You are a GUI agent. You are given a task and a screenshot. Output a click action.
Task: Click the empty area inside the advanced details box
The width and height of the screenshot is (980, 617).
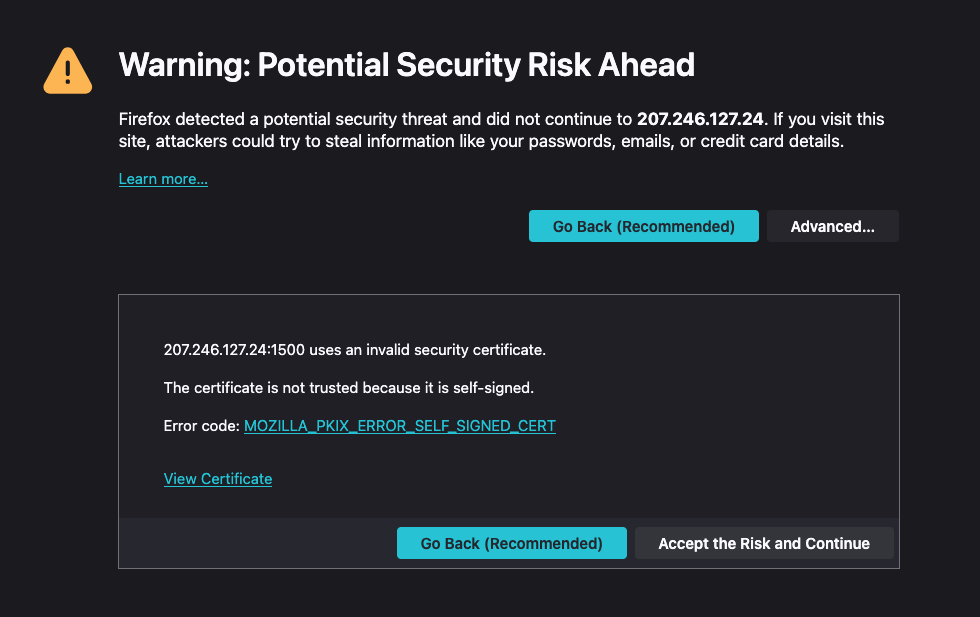tap(700, 440)
